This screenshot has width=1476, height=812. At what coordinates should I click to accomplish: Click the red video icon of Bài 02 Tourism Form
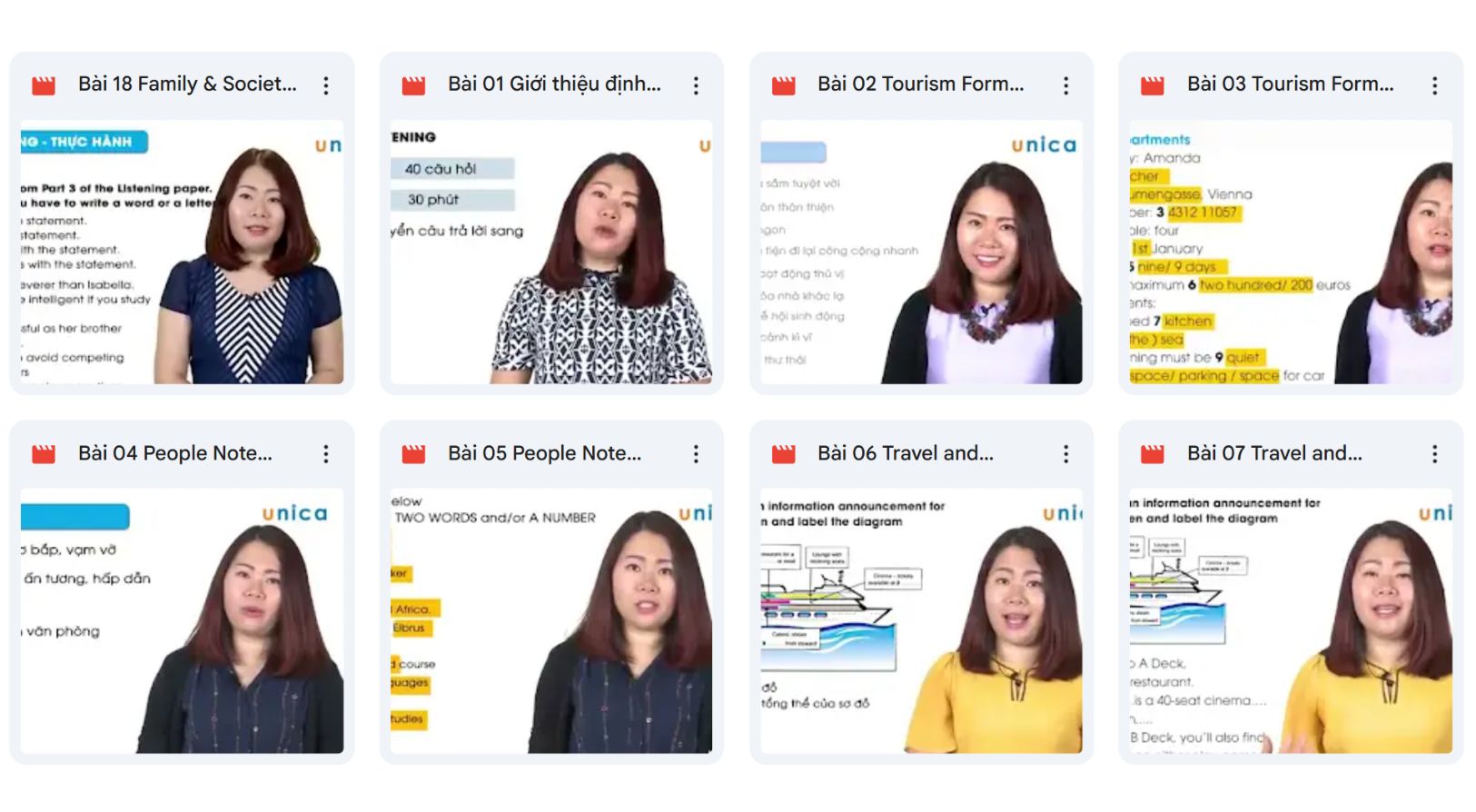[x=783, y=85]
